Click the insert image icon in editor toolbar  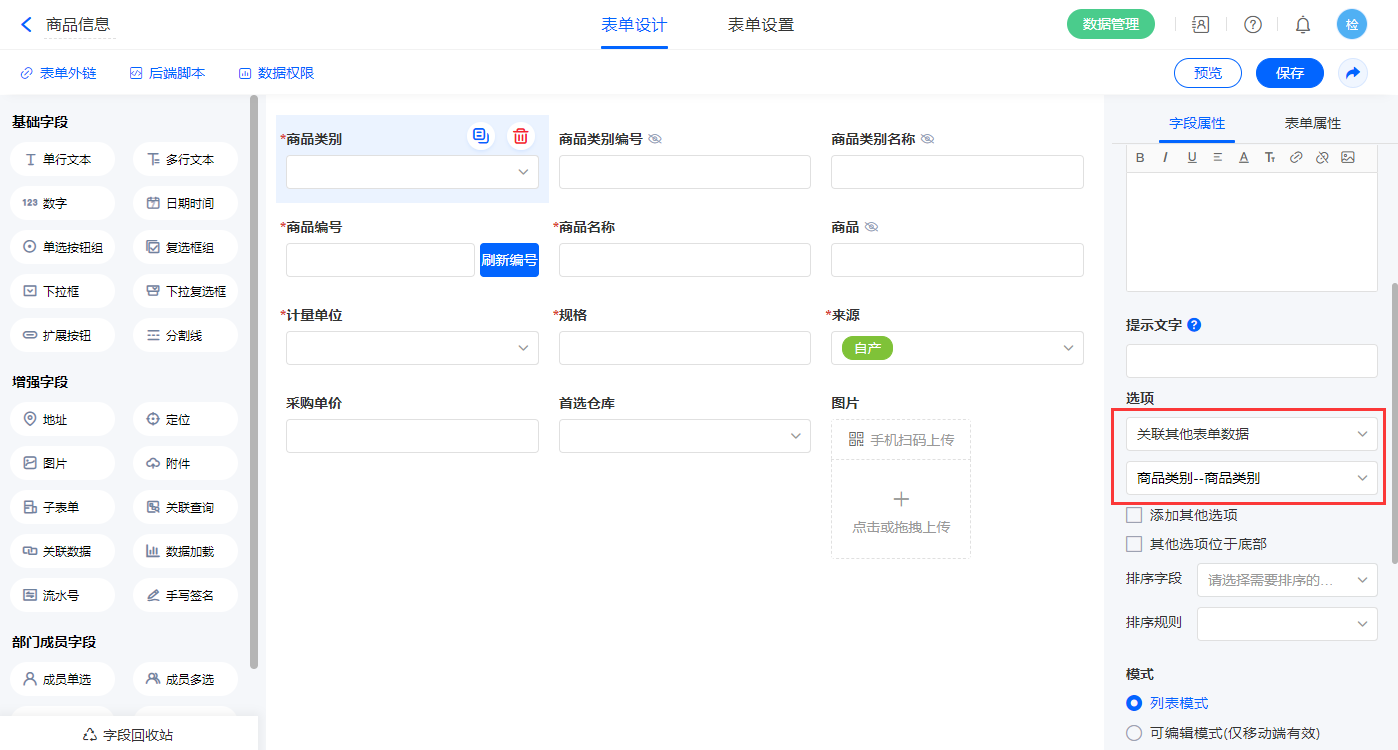pyautogui.click(x=1347, y=157)
